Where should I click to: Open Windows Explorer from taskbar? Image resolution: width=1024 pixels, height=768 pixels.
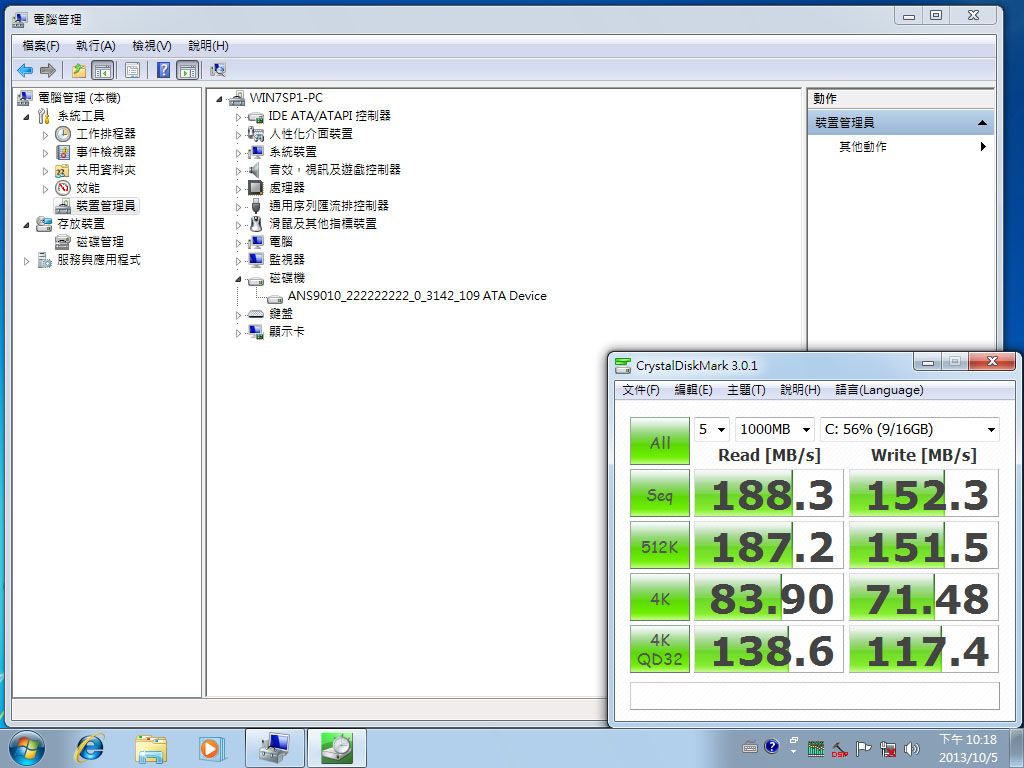click(150, 748)
